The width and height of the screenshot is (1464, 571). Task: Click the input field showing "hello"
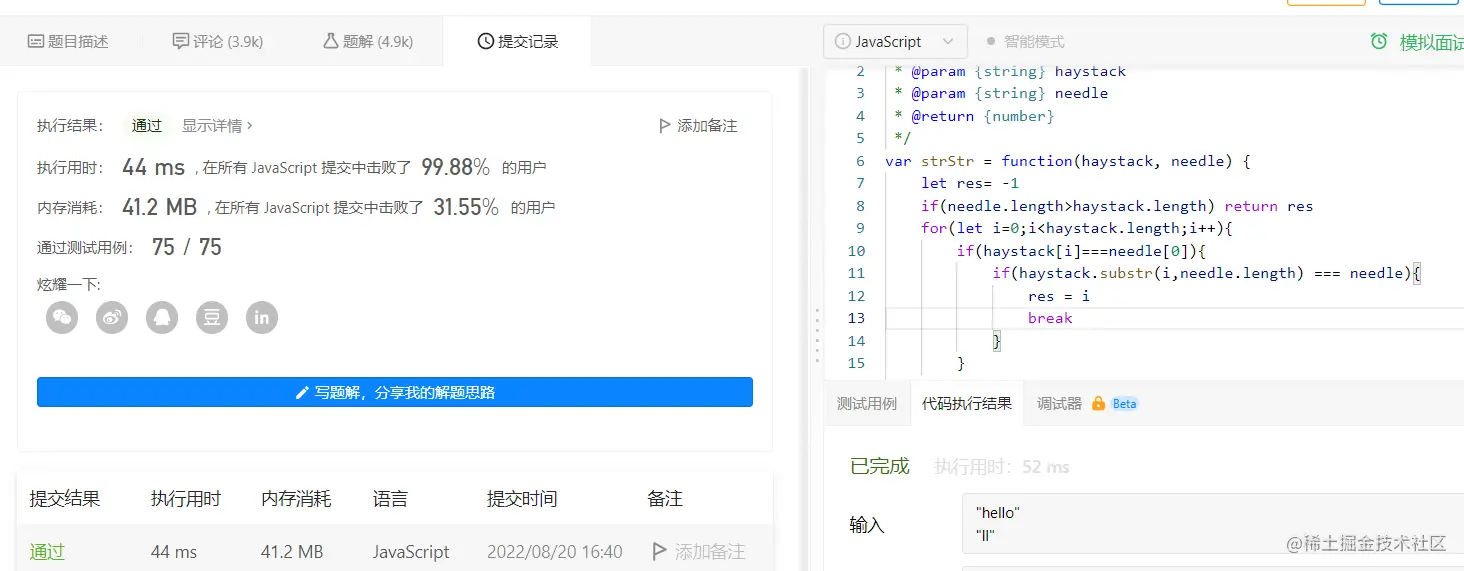pos(1212,525)
